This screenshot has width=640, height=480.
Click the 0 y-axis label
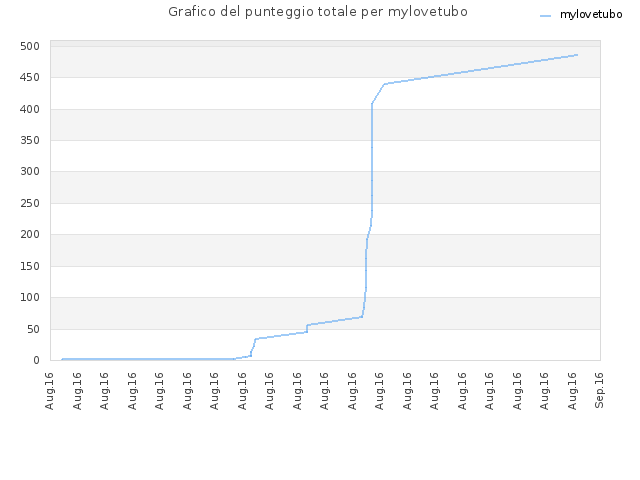point(36,360)
